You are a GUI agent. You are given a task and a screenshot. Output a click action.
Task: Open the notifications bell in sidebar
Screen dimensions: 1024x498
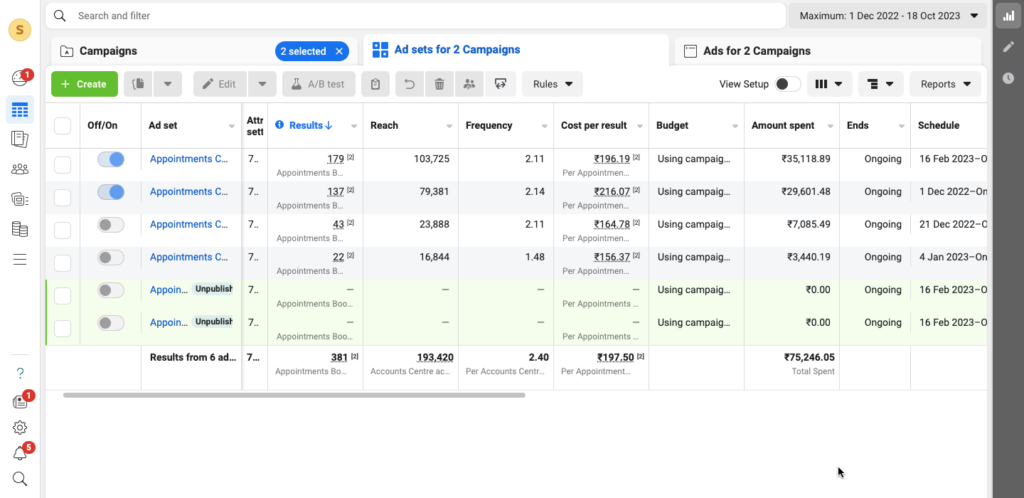19,453
